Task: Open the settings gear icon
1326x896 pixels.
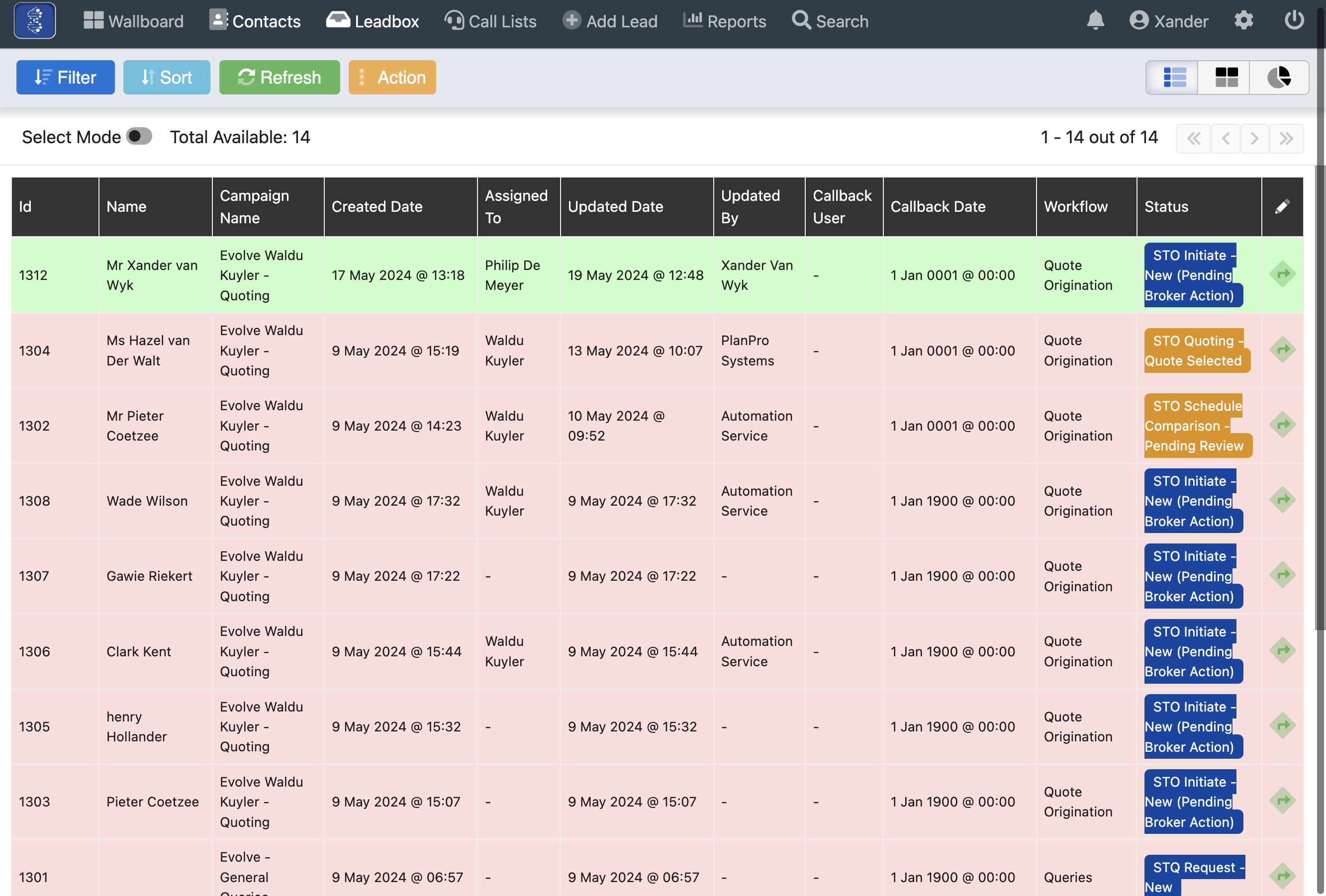Action: pos(1243,20)
